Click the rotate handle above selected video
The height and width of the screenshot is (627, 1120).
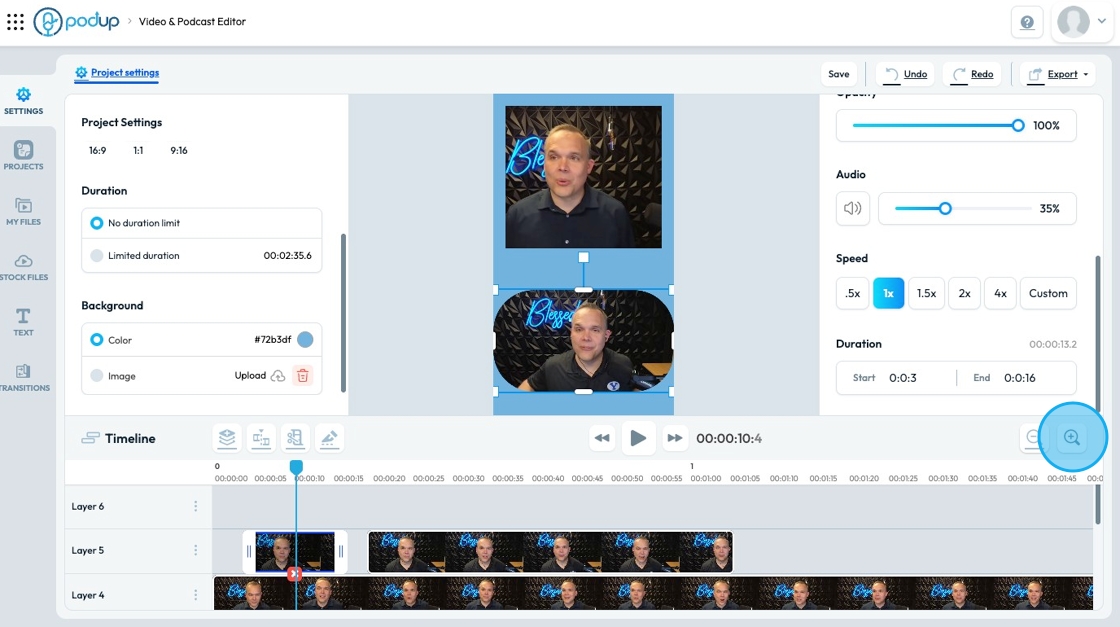[x=584, y=257]
